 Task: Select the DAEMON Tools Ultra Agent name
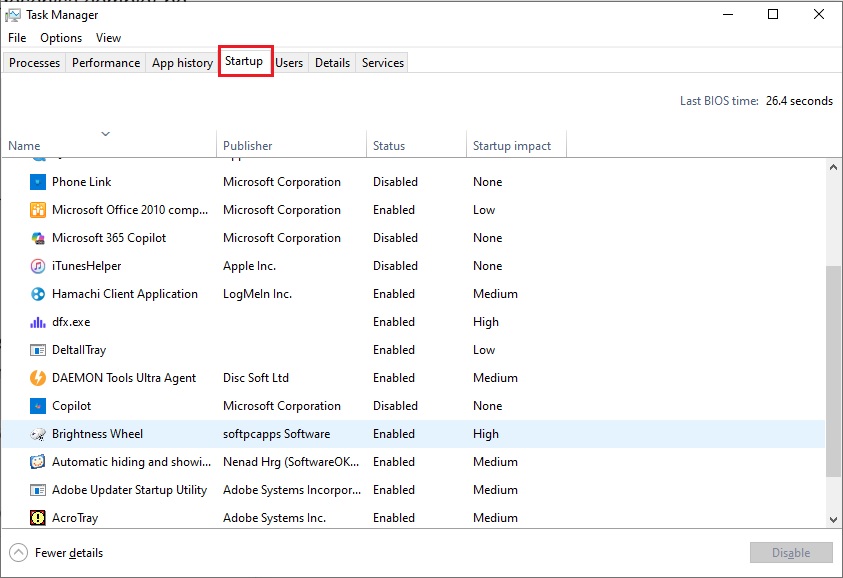click(124, 378)
